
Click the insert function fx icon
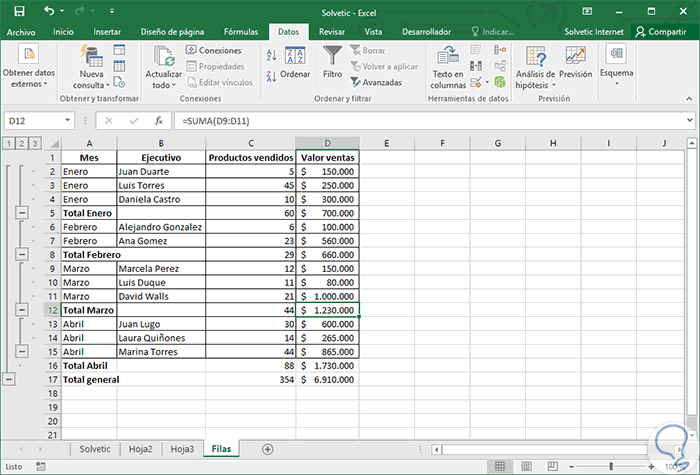(158, 120)
